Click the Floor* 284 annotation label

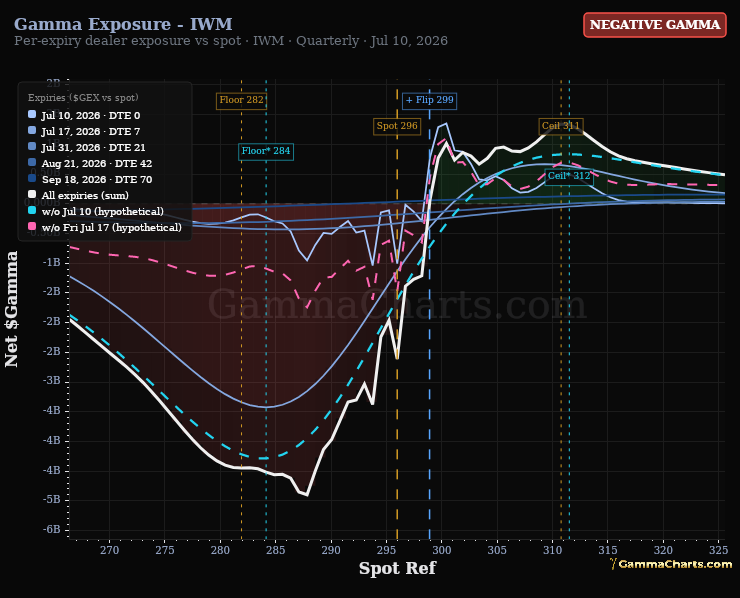266,151
